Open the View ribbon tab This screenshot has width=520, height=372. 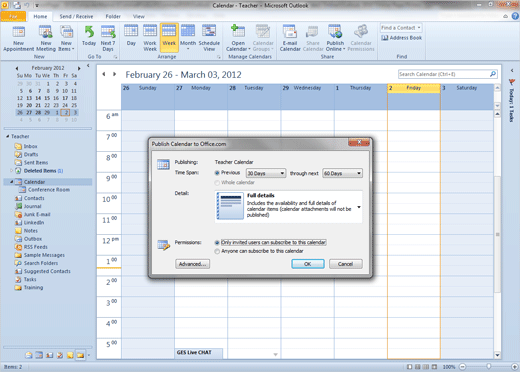139,16
